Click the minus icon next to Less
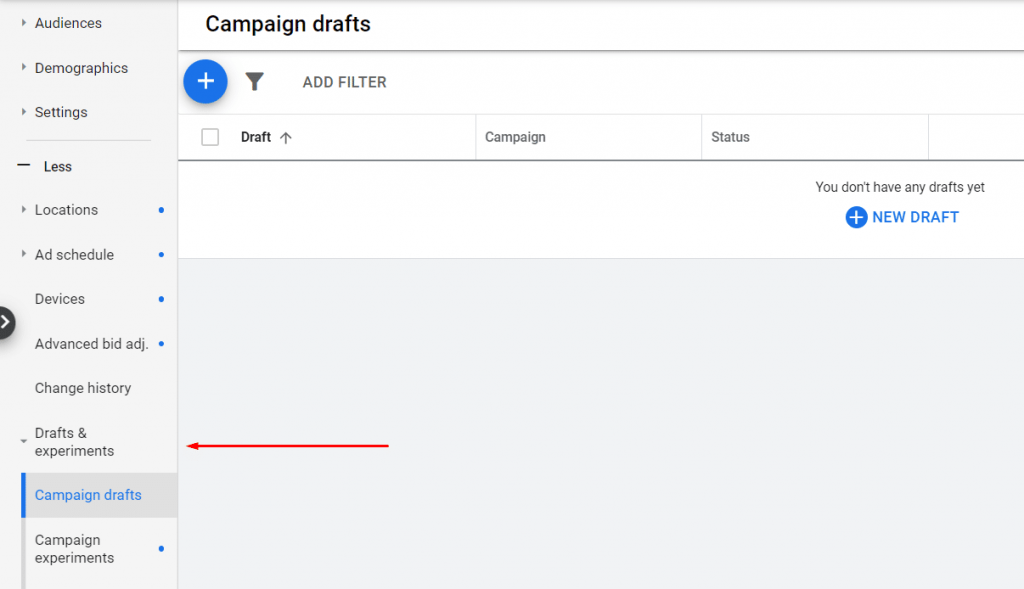1024x589 pixels. [24, 166]
